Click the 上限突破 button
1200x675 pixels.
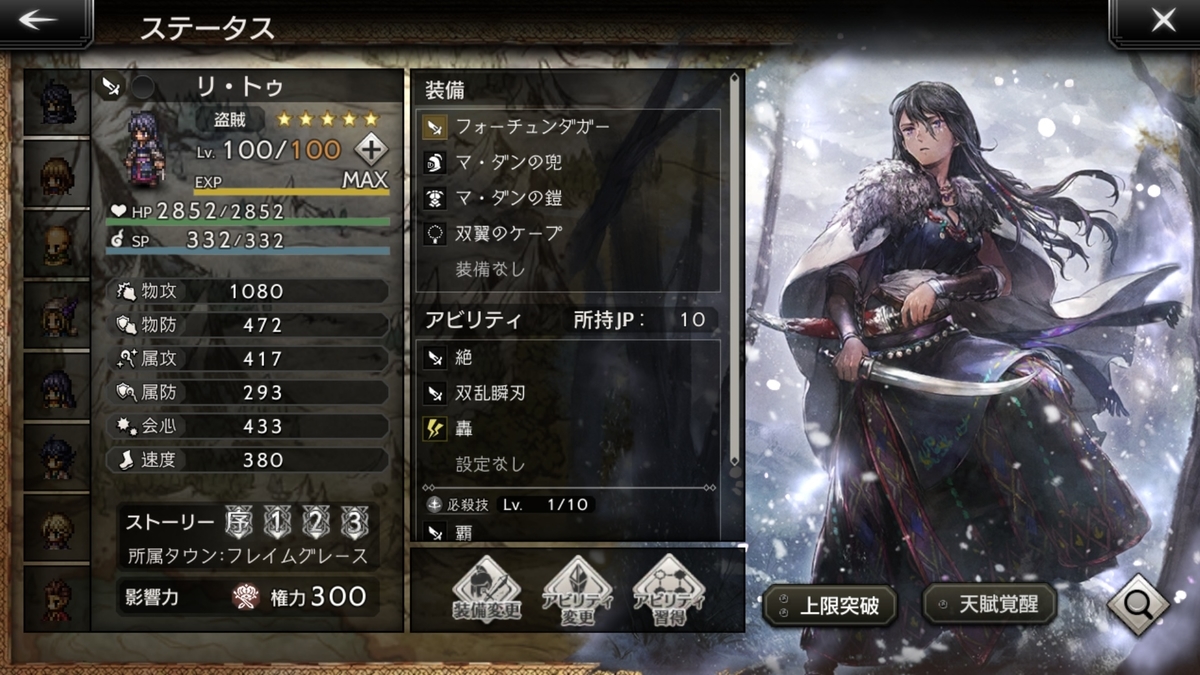tap(829, 603)
